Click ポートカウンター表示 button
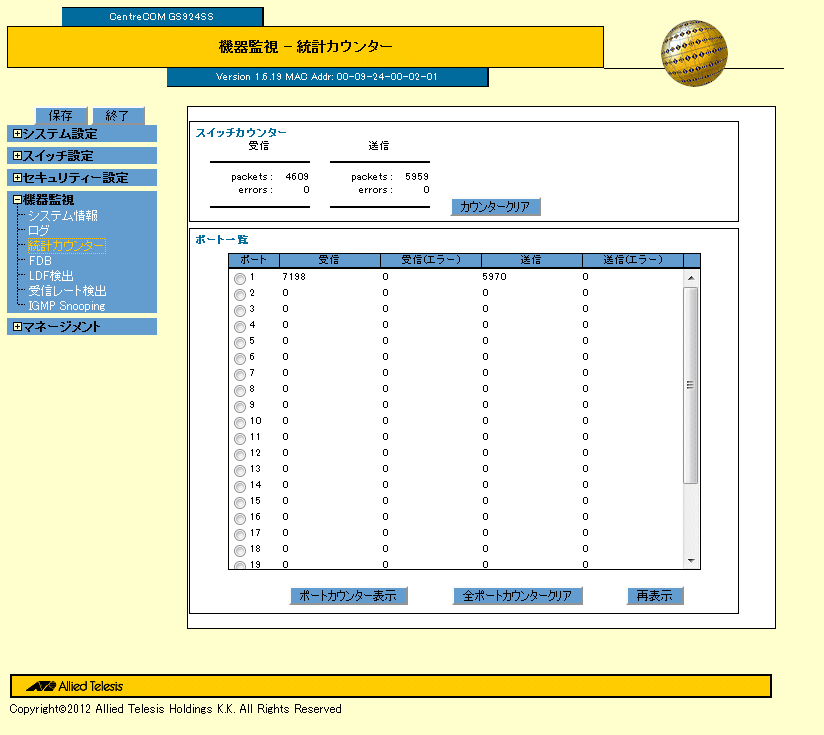 (x=349, y=596)
